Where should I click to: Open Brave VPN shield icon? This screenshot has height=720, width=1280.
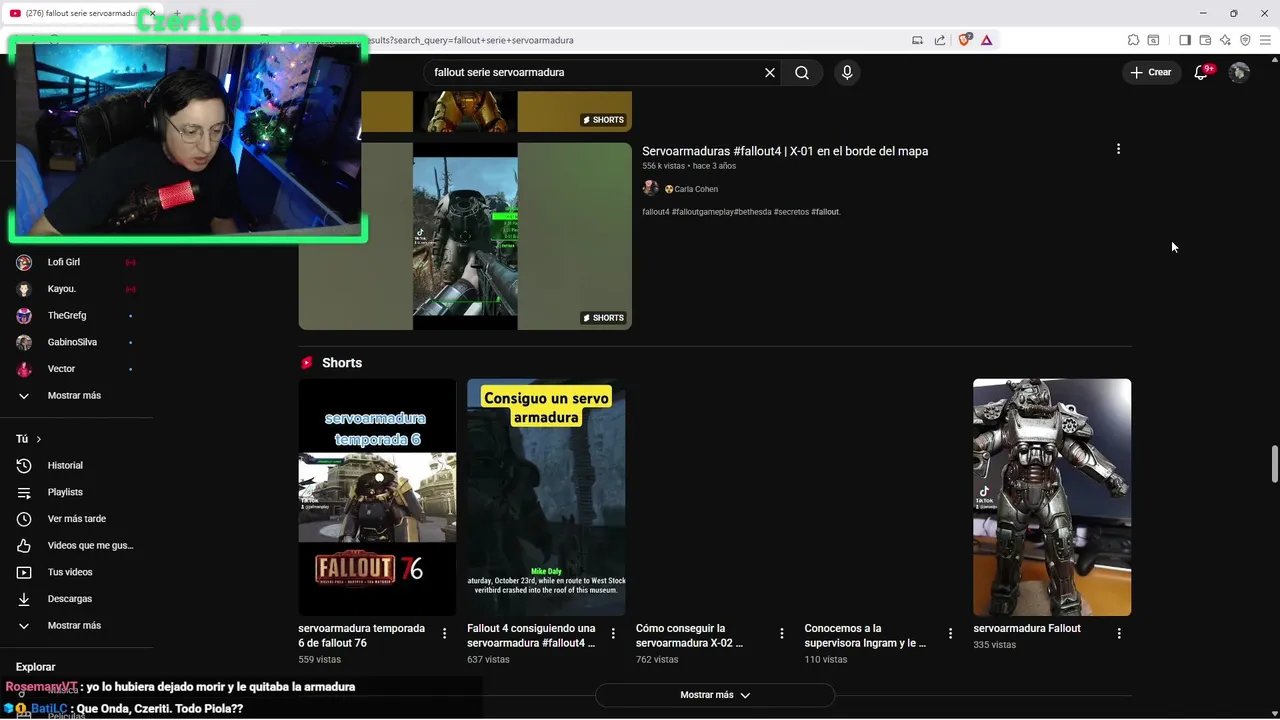click(1245, 40)
